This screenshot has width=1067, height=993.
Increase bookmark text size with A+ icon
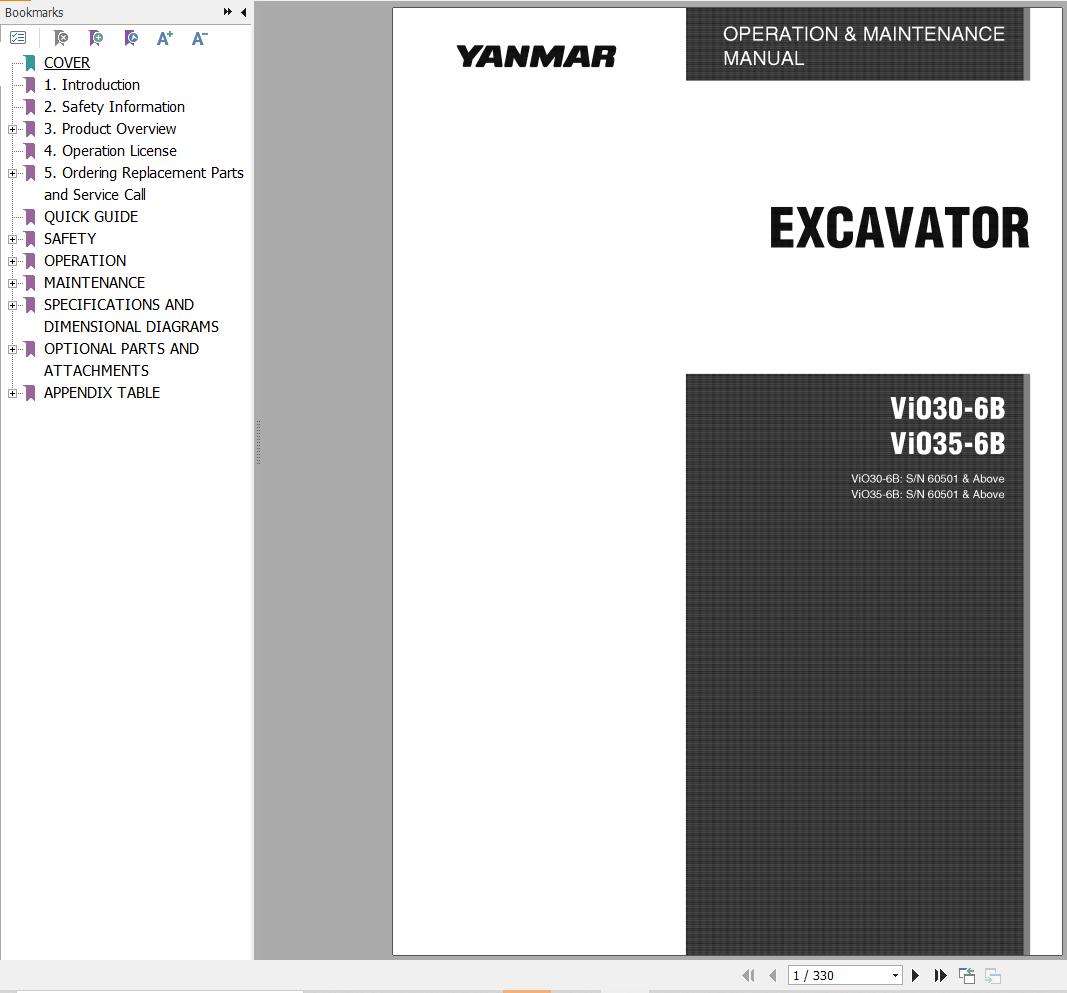[x=164, y=38]
